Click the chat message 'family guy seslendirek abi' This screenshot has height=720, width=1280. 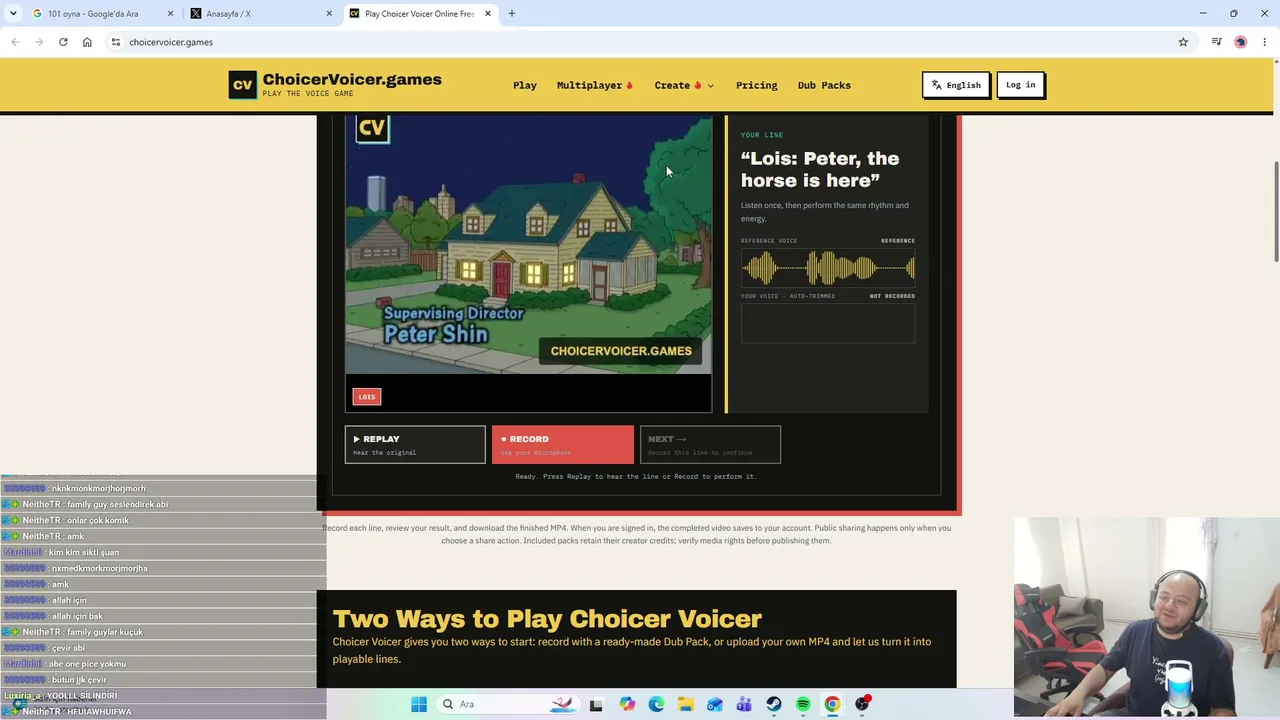click(118, 504)
